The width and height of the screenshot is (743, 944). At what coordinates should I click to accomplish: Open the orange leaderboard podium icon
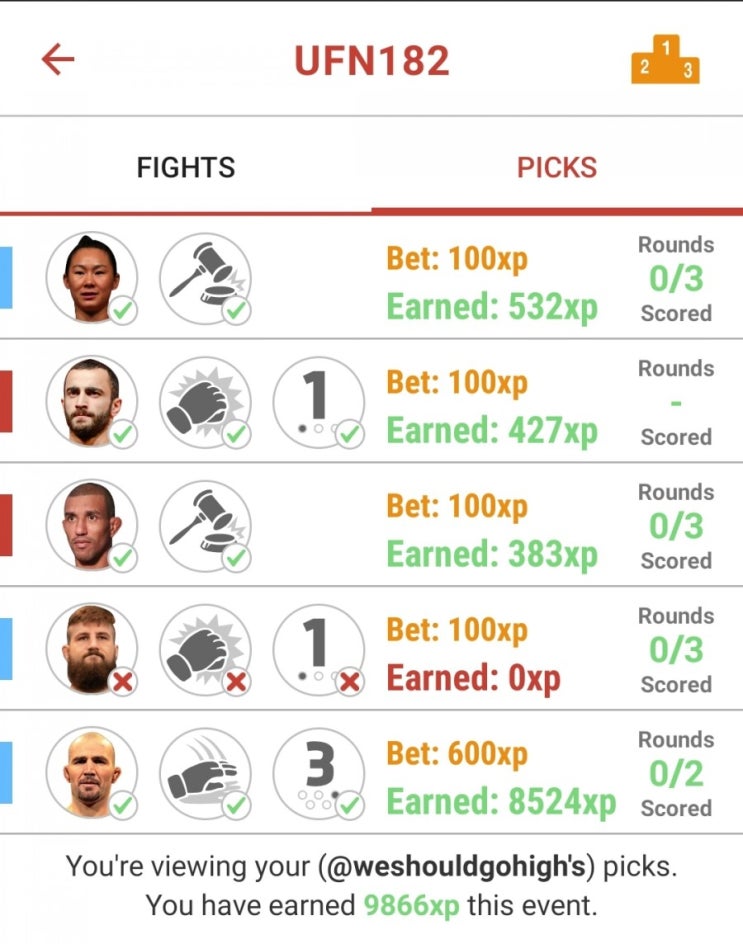coord(665,59)
